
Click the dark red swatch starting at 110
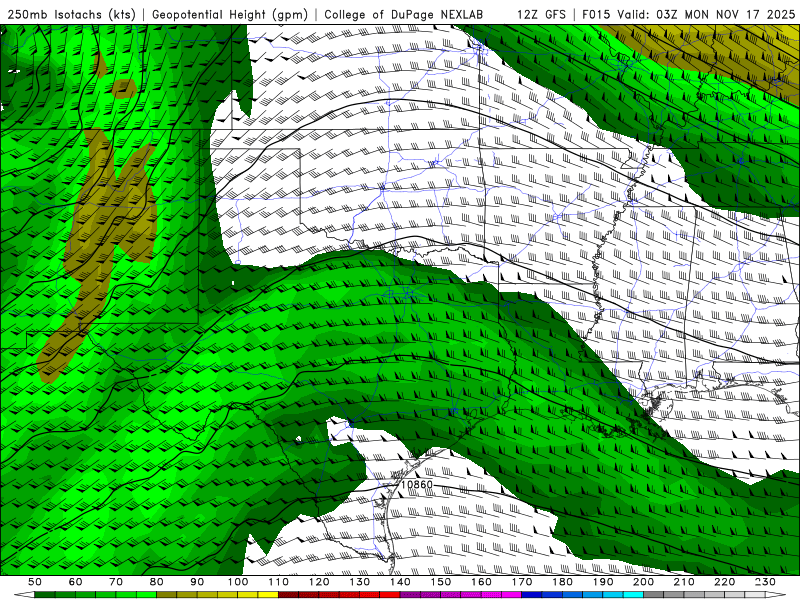[x=288, y=594]
